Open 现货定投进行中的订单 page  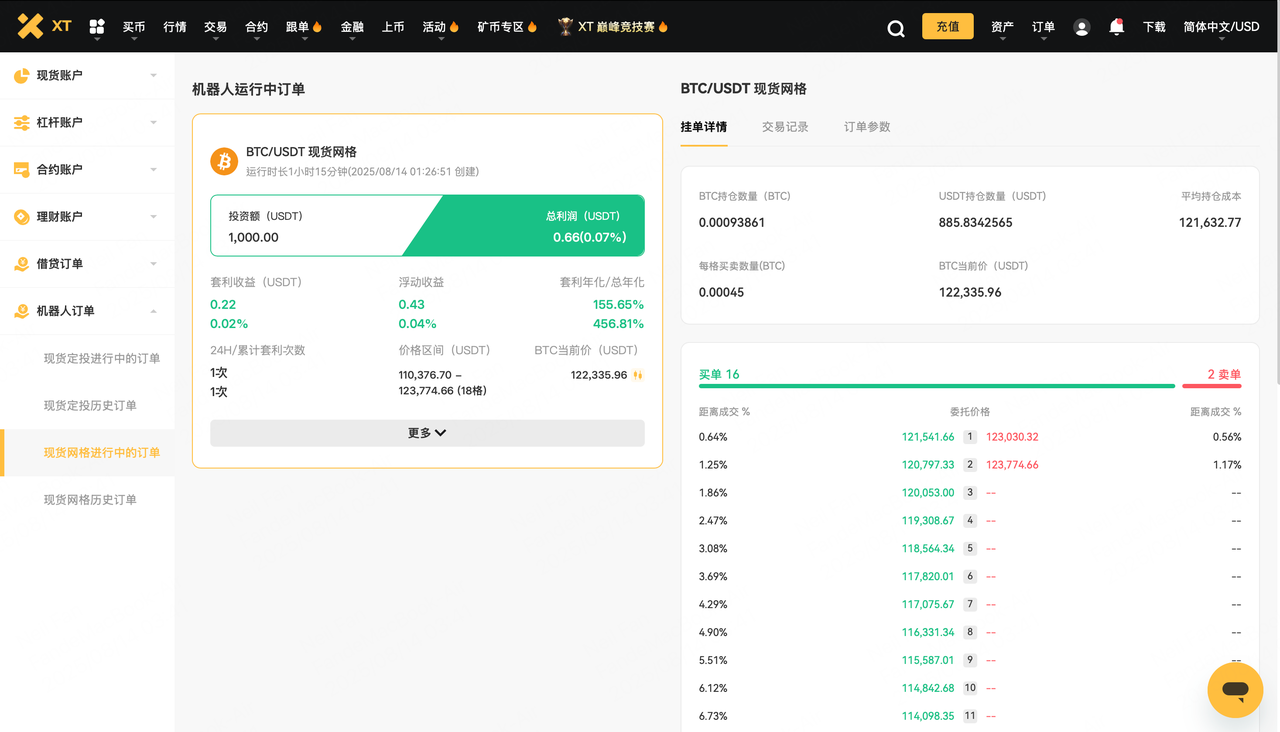pos(102,358)
